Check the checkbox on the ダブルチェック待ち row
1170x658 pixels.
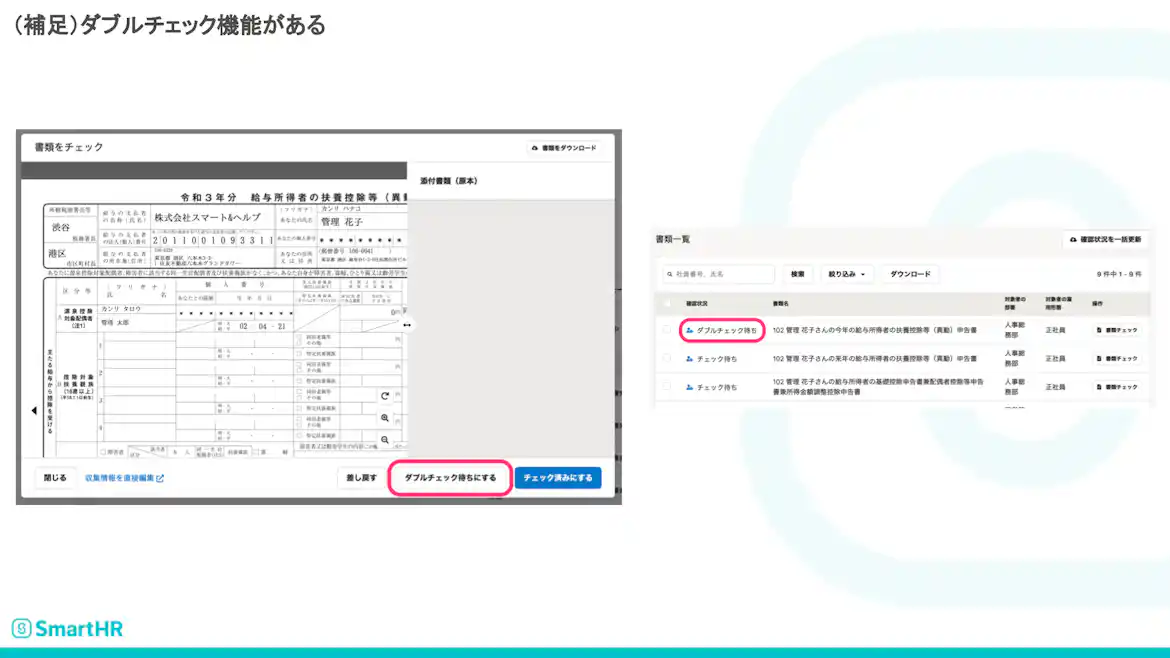[665, 329]
